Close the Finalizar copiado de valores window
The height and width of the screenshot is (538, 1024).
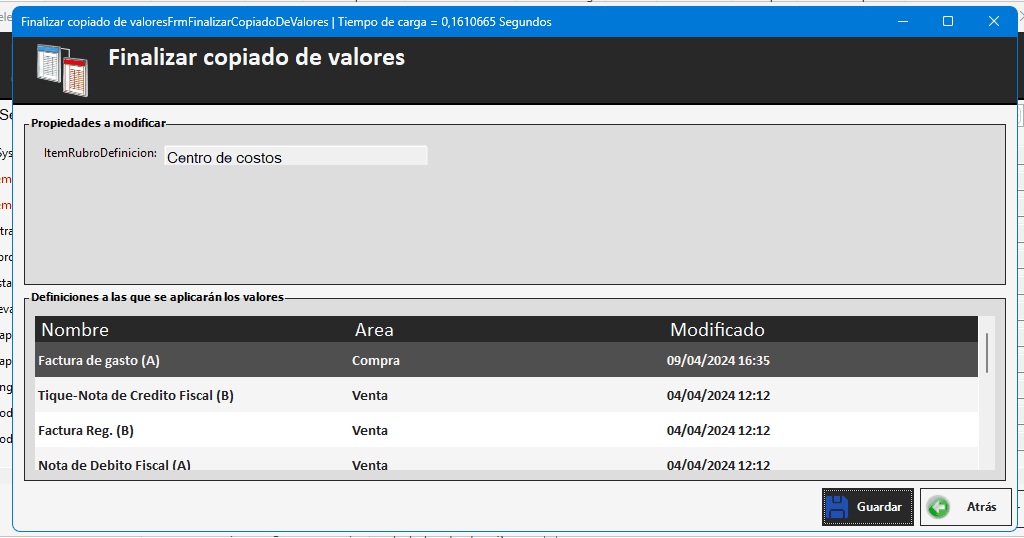pos(994,21)
